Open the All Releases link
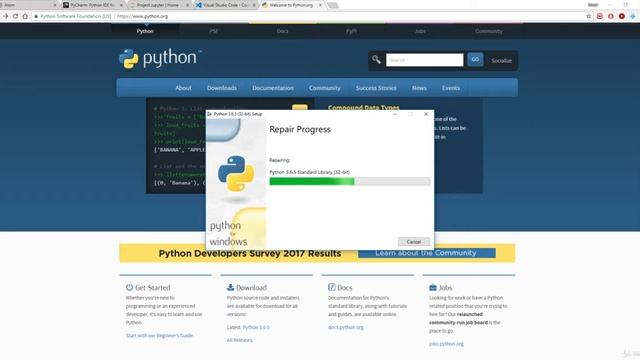Image resolution: width=640 pixels, height=360 pixels. click(x=240, y=340)
